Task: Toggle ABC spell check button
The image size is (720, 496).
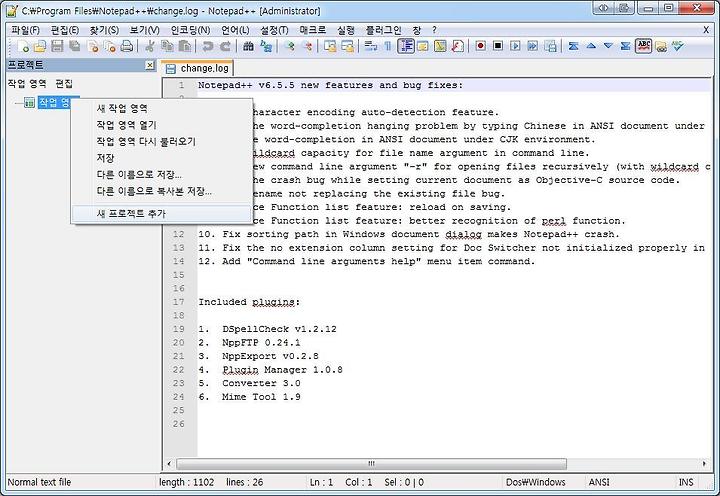Action: (644, 46)
